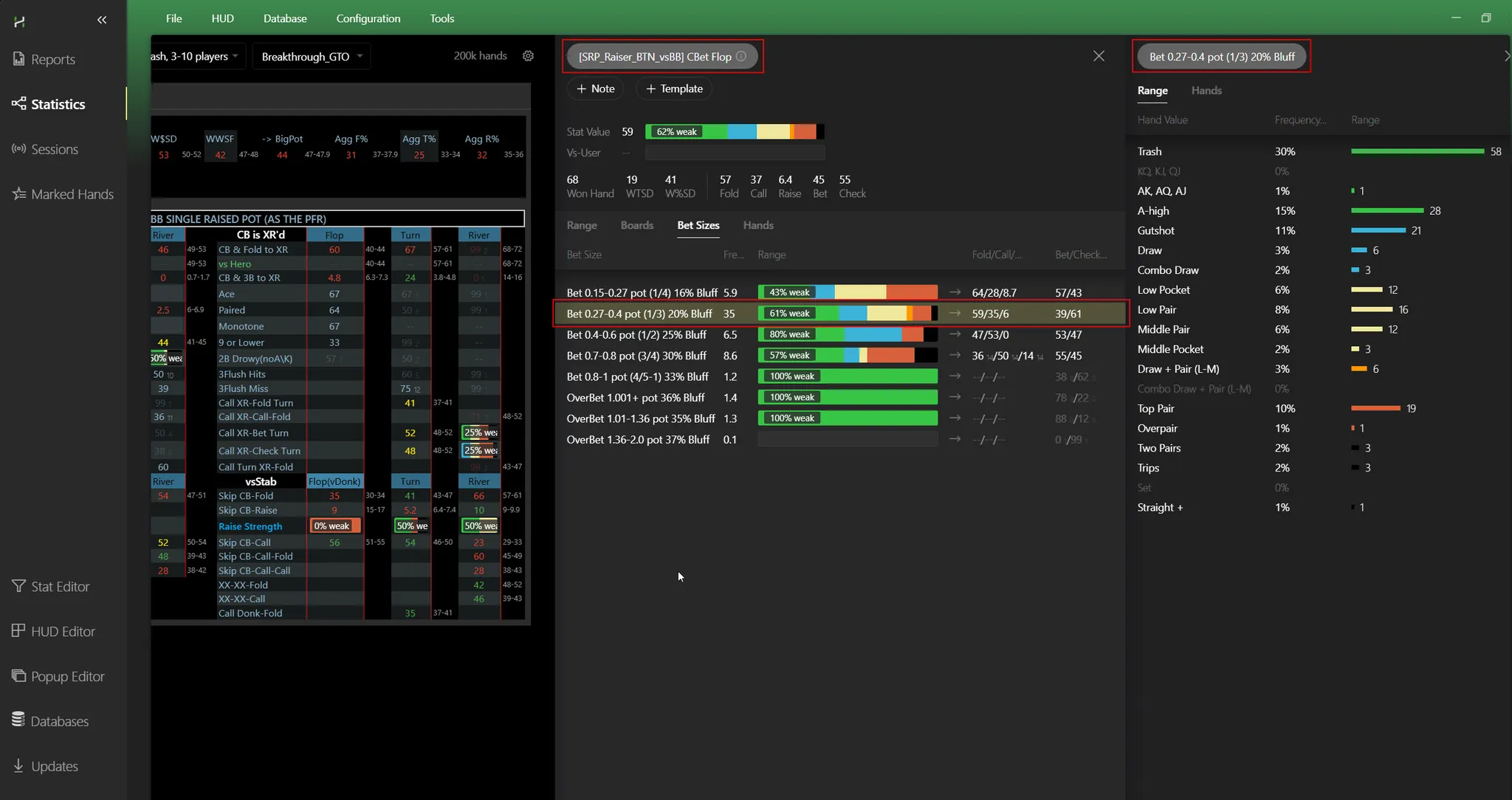Open the Stat Editor
The height and width of the screenshot is (800, 1512).
pyautogui.click(x=60, y=587)
